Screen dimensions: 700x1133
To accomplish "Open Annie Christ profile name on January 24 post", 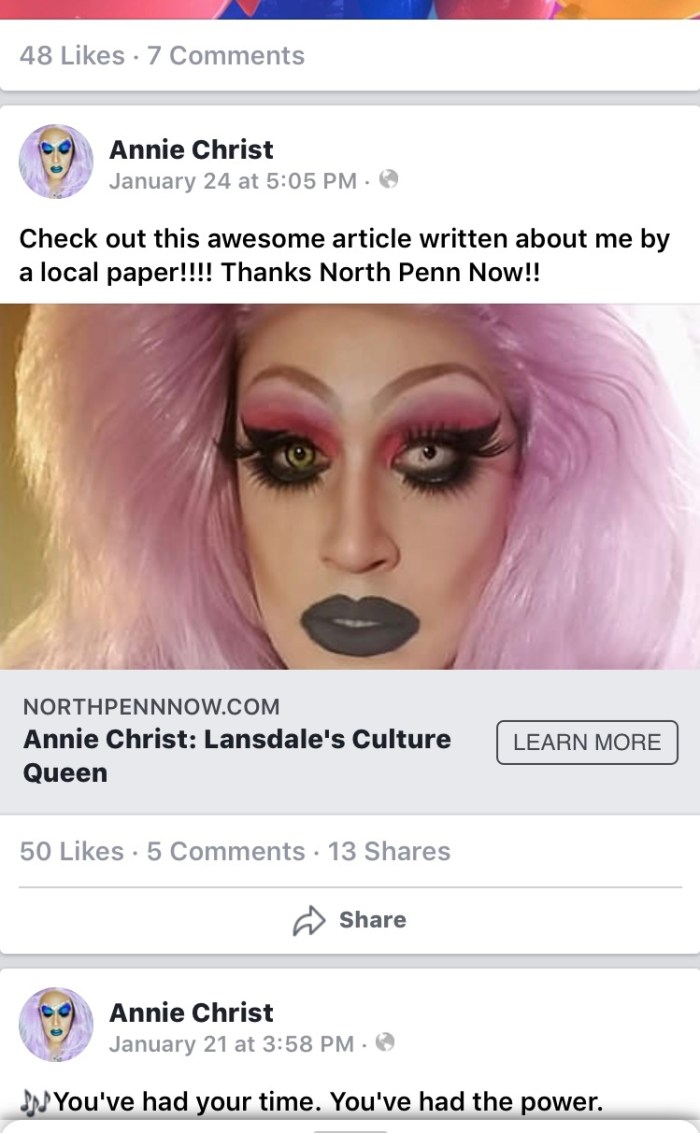I will (x=191, y=150).
